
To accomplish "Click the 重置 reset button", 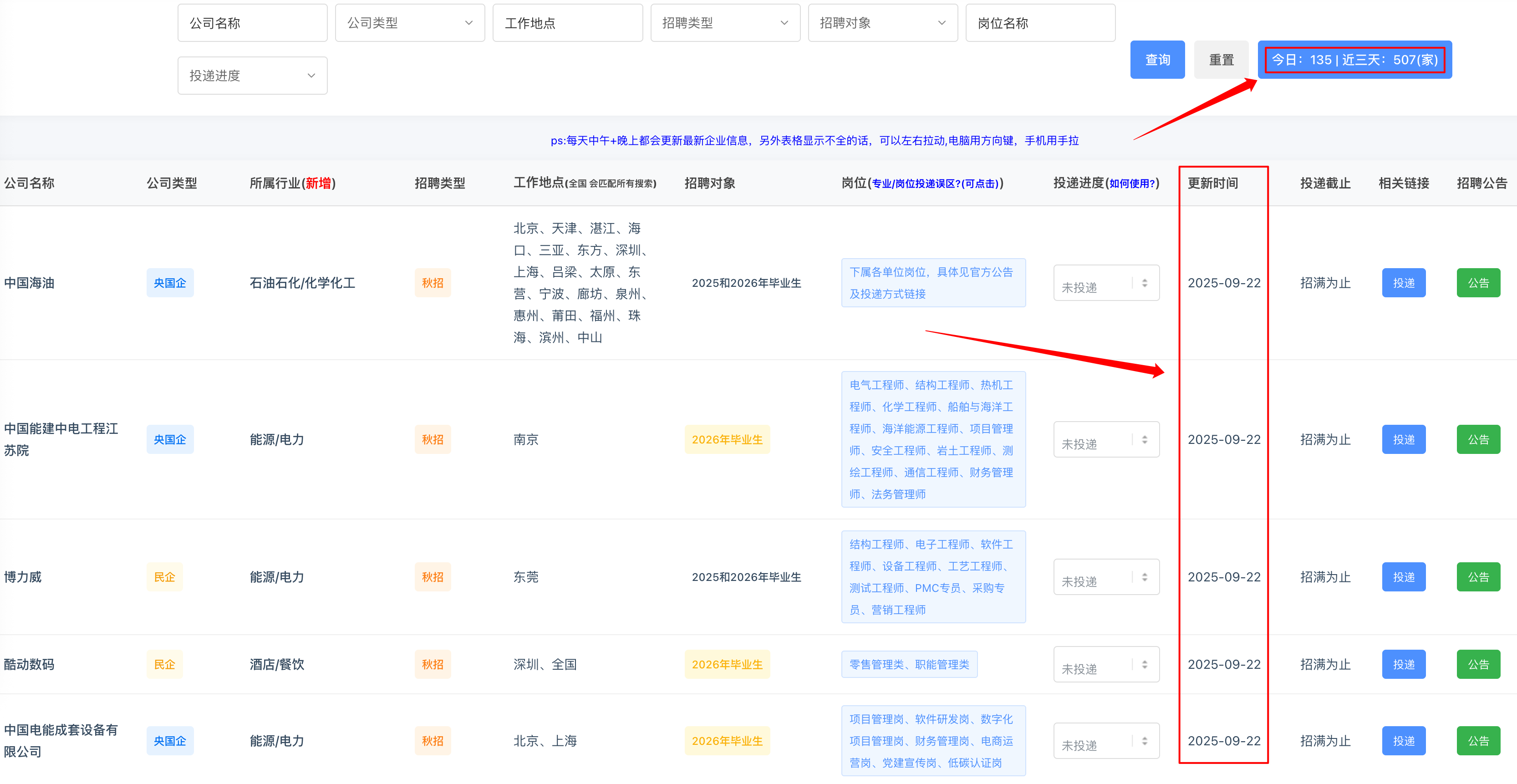I will coord(1221,59).
